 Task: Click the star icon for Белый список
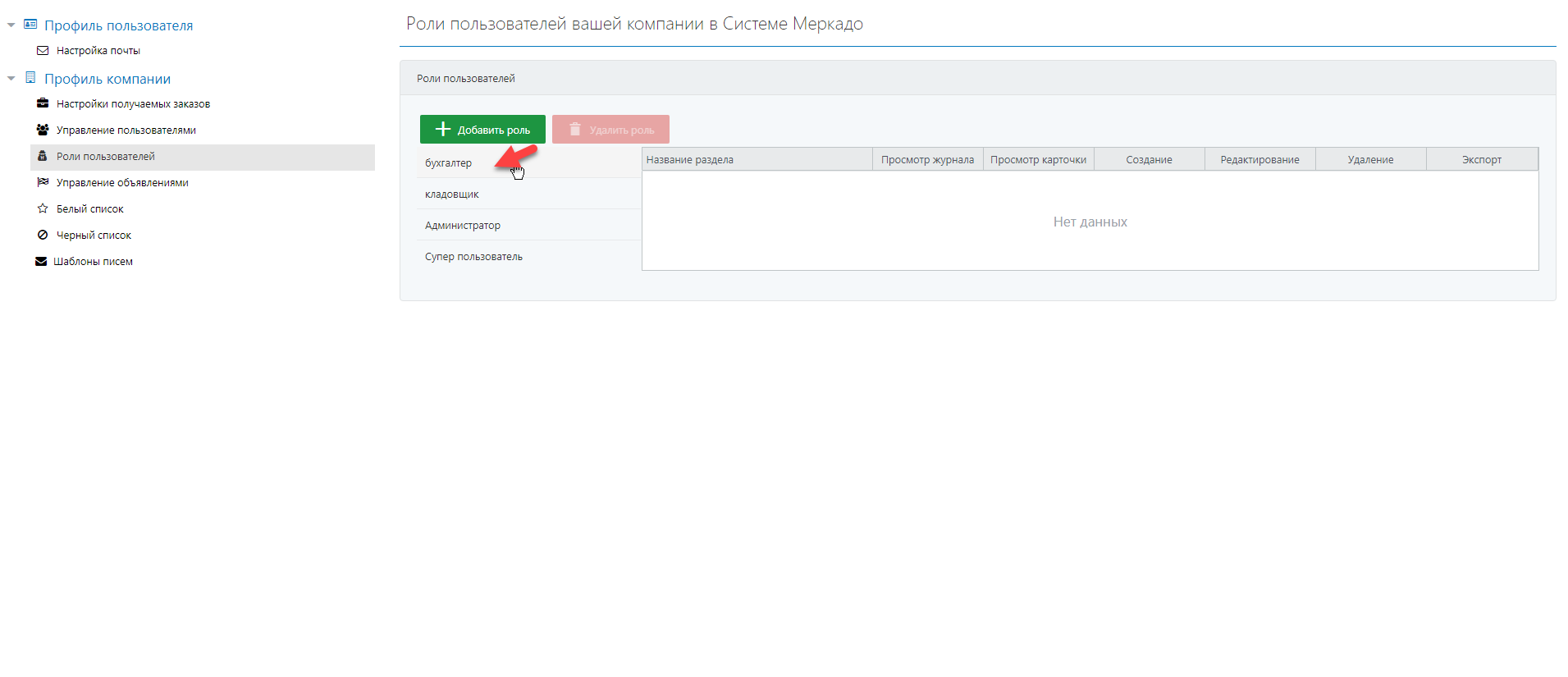(x=43, y=209)
